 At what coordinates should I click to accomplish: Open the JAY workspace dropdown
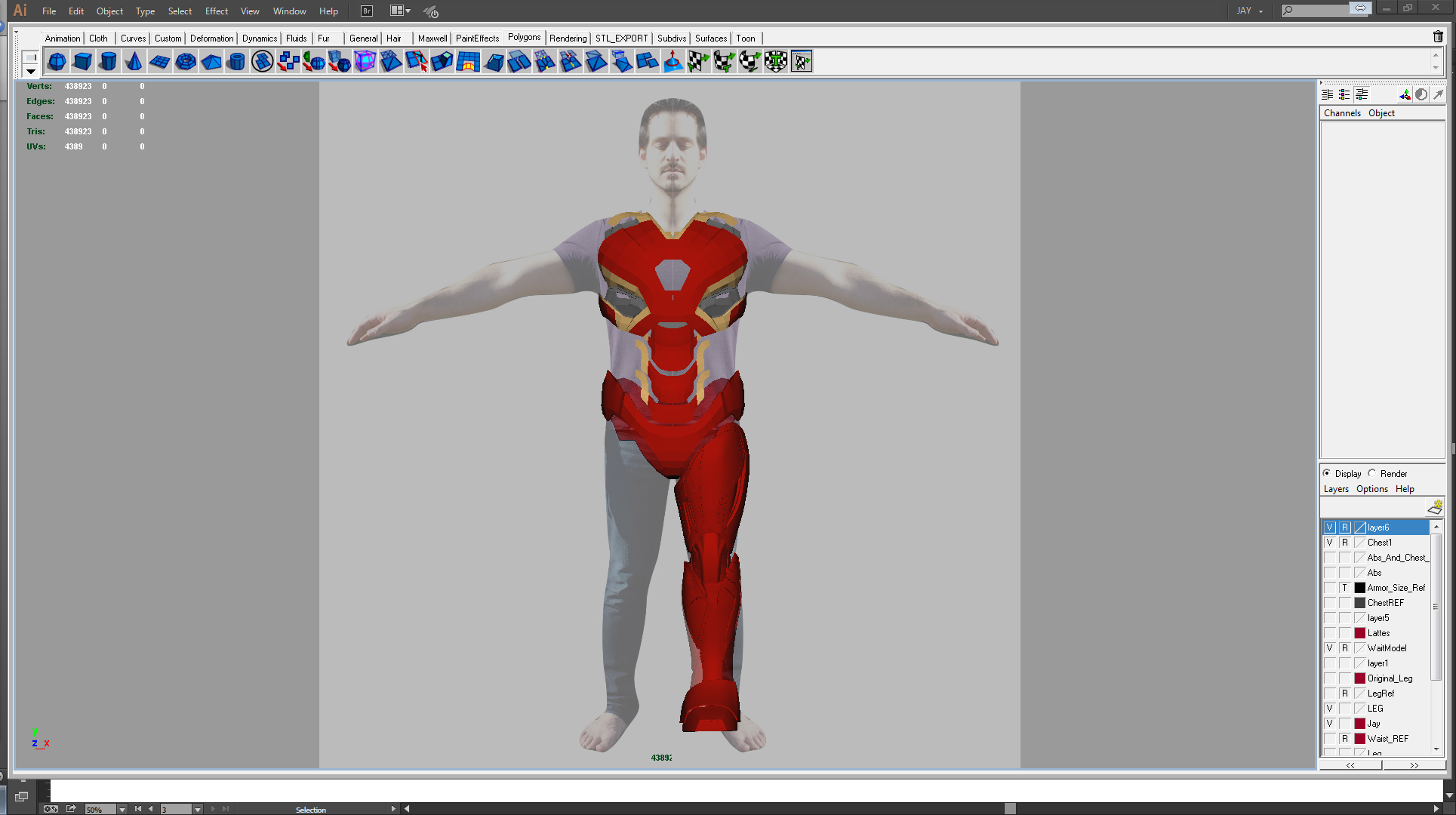click(x=1250, y=11)
